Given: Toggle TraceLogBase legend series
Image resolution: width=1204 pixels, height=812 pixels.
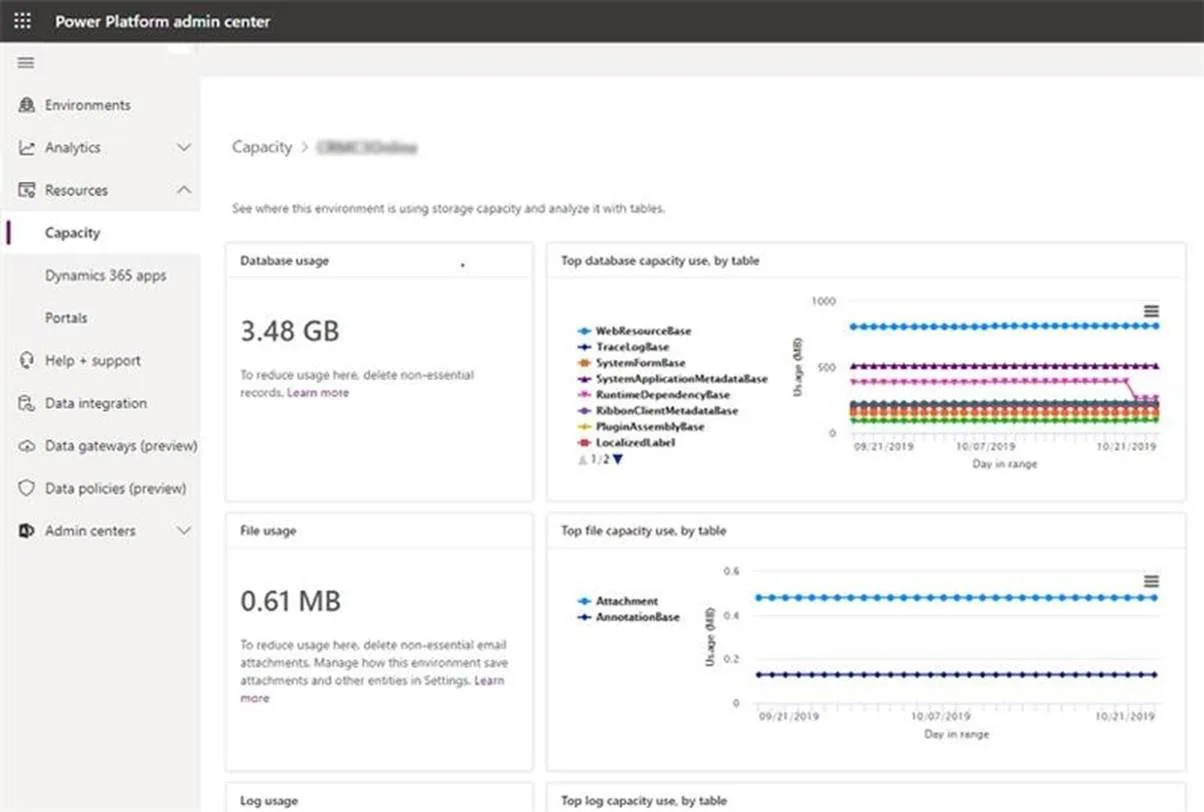Looking at the screenshot, I should 624,347.
